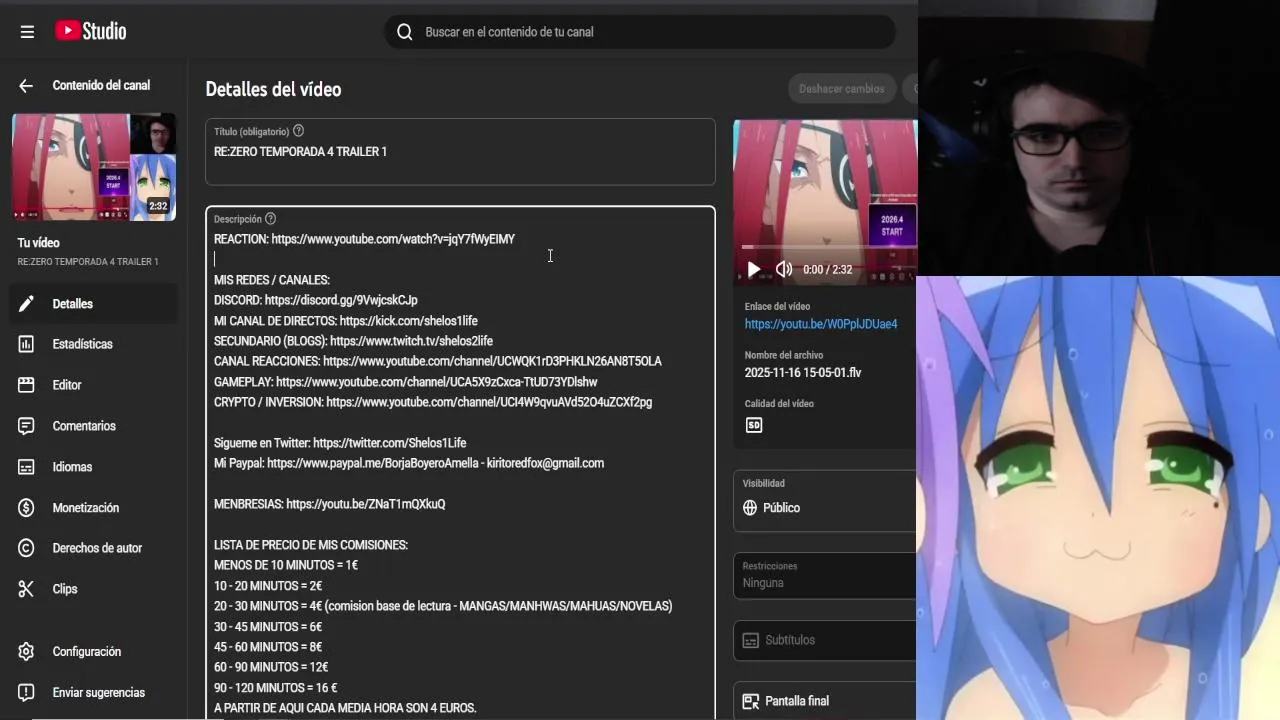Click the REACTION youtube link line

coord(364,239)
